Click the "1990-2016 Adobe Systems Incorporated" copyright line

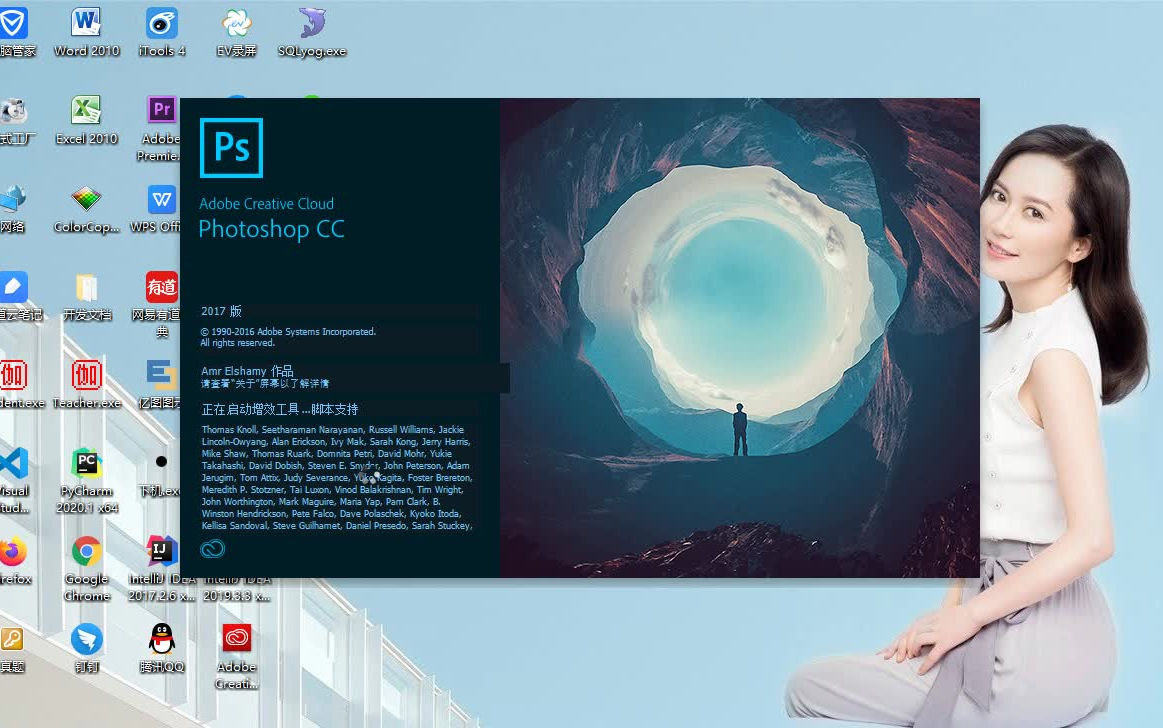point(289,331)
